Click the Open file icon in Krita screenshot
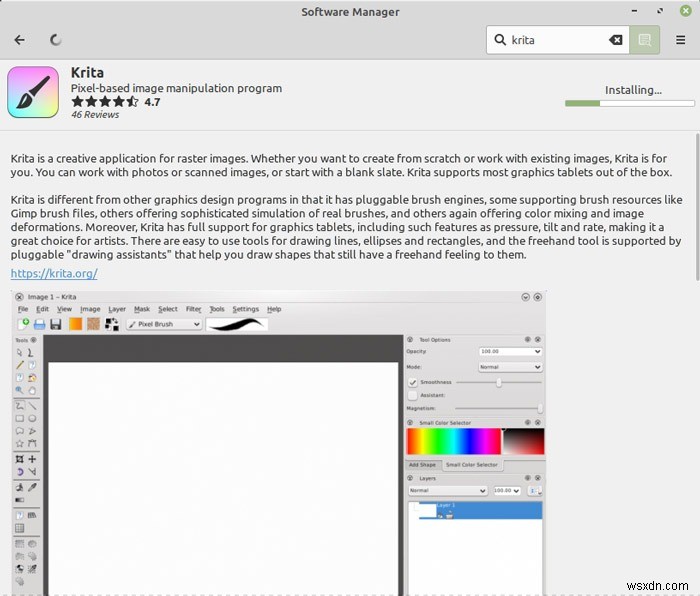The width and height of the screenshot is (700, 596). (x=39, y=324)
